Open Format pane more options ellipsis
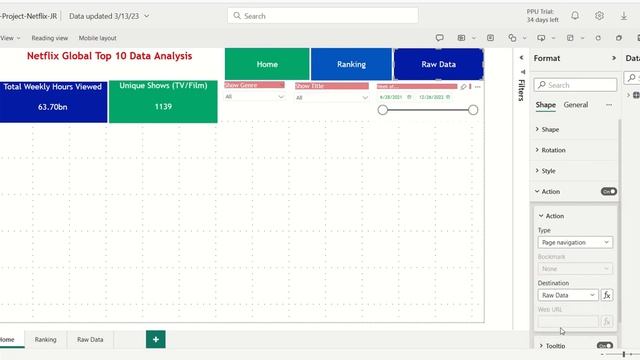Image resolution: width=640 pixels, height=360 pixels. coord(609,105)
